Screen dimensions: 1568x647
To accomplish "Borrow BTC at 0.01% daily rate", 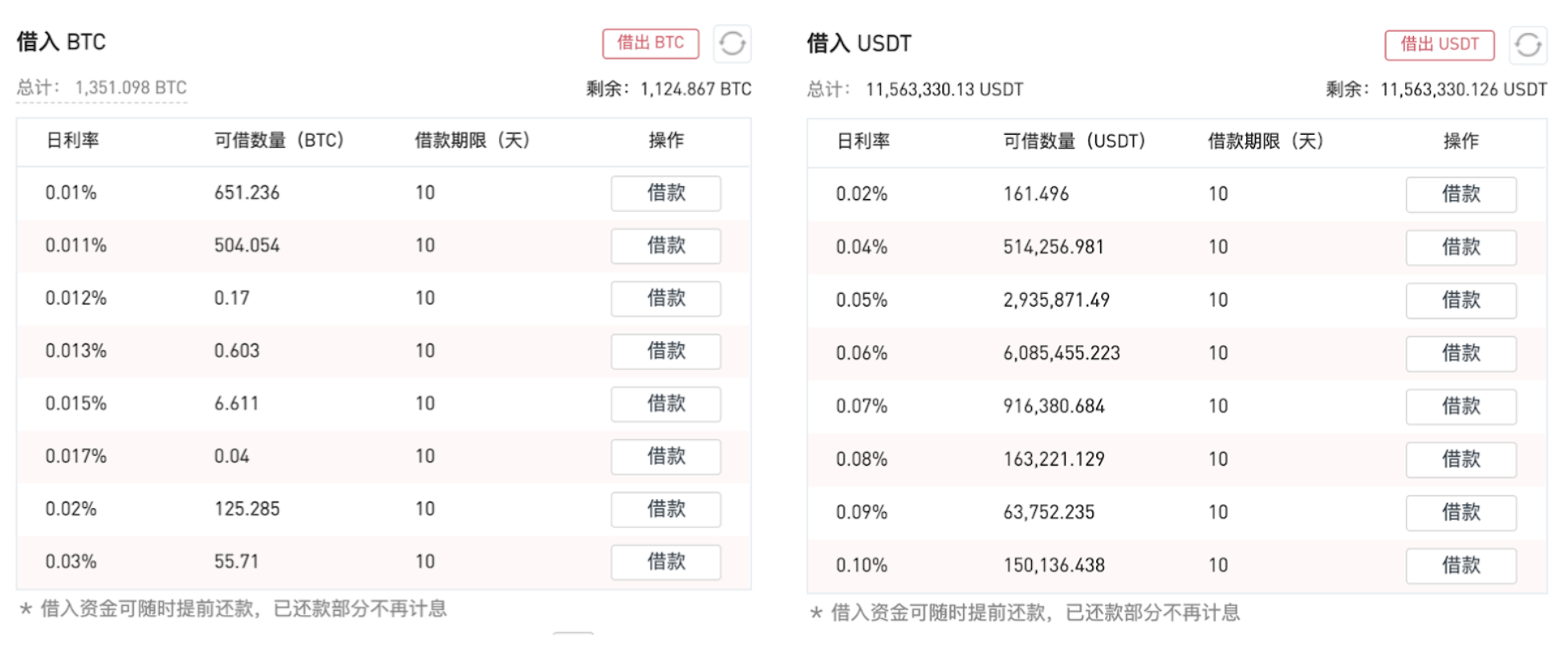I will click(x=665, y=193).
